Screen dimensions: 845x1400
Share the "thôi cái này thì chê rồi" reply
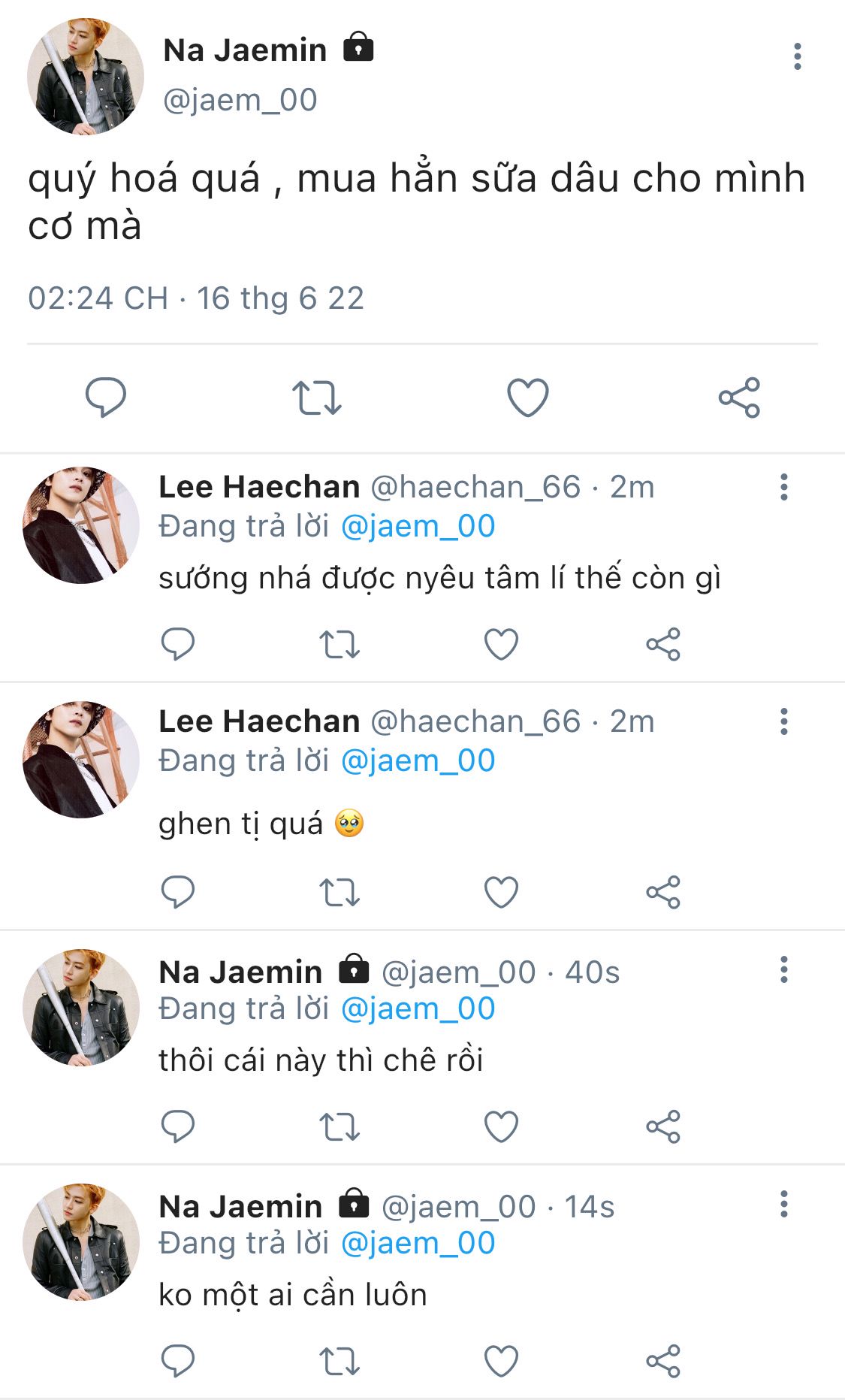point(663,1126)
